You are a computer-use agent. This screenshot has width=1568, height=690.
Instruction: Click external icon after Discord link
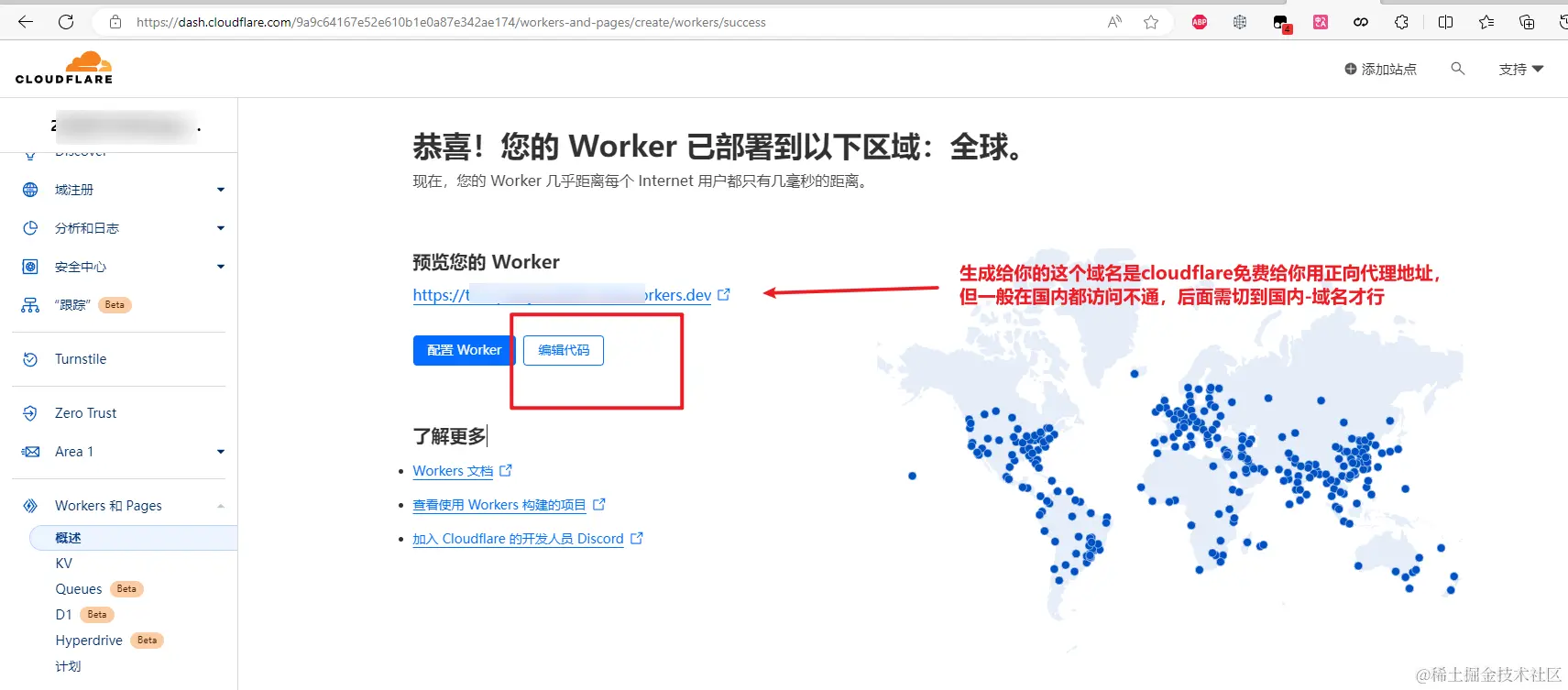pyautogui.click(x=637, y=538)
